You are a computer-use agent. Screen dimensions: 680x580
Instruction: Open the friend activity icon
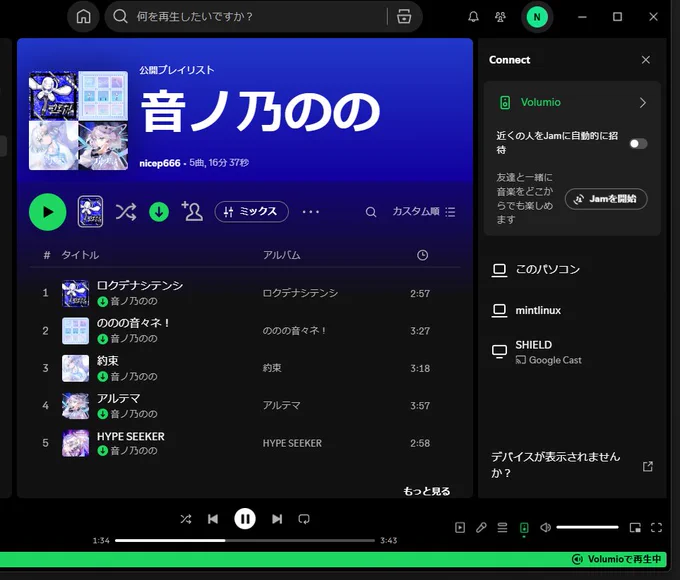click(500, 17)
